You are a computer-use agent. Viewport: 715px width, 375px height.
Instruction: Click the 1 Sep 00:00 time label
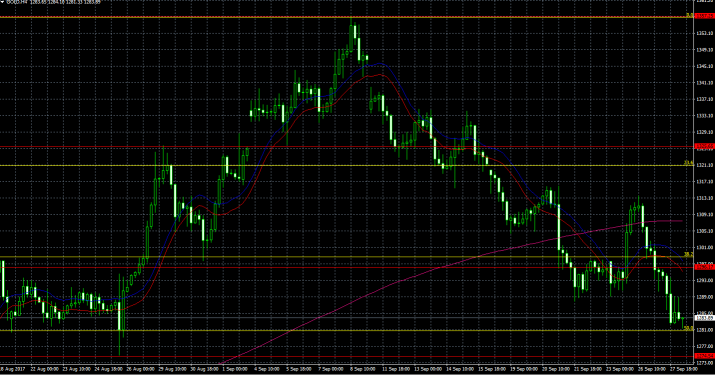click(235, 369)
